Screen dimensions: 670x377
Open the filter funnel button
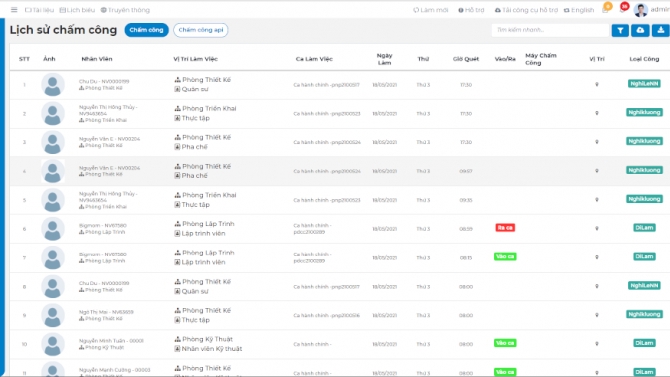click(x=620, y=30)
